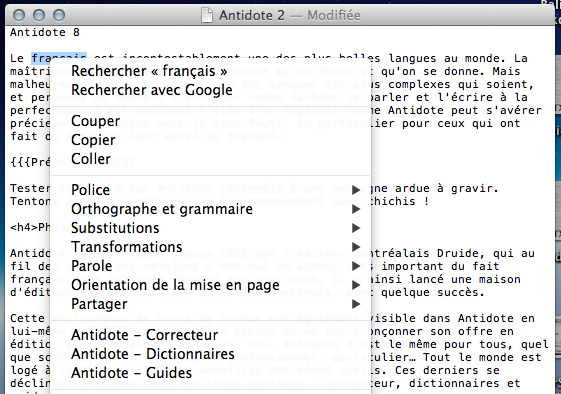Open the Parole submenu

click(210, 266)
